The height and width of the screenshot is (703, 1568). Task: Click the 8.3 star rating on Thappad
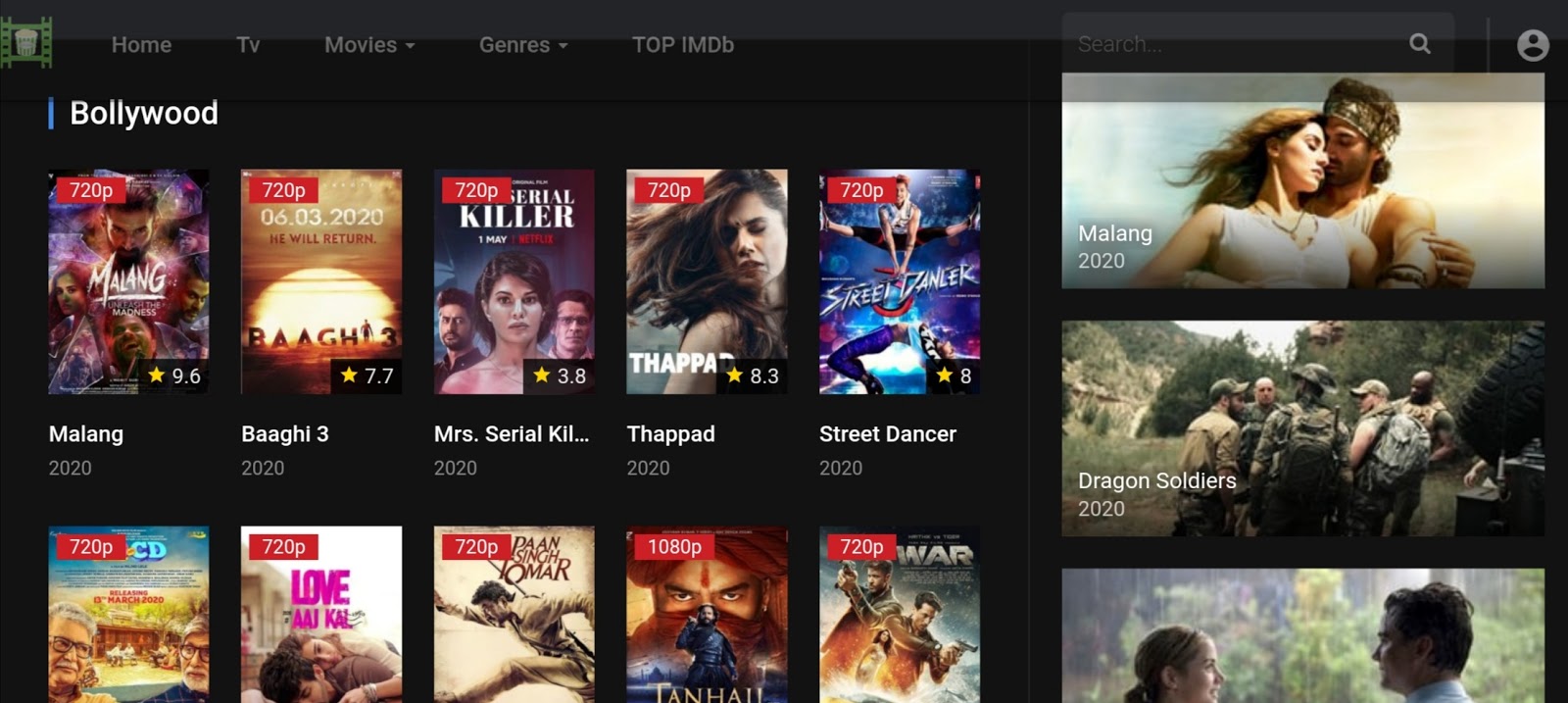pos(753,376)
